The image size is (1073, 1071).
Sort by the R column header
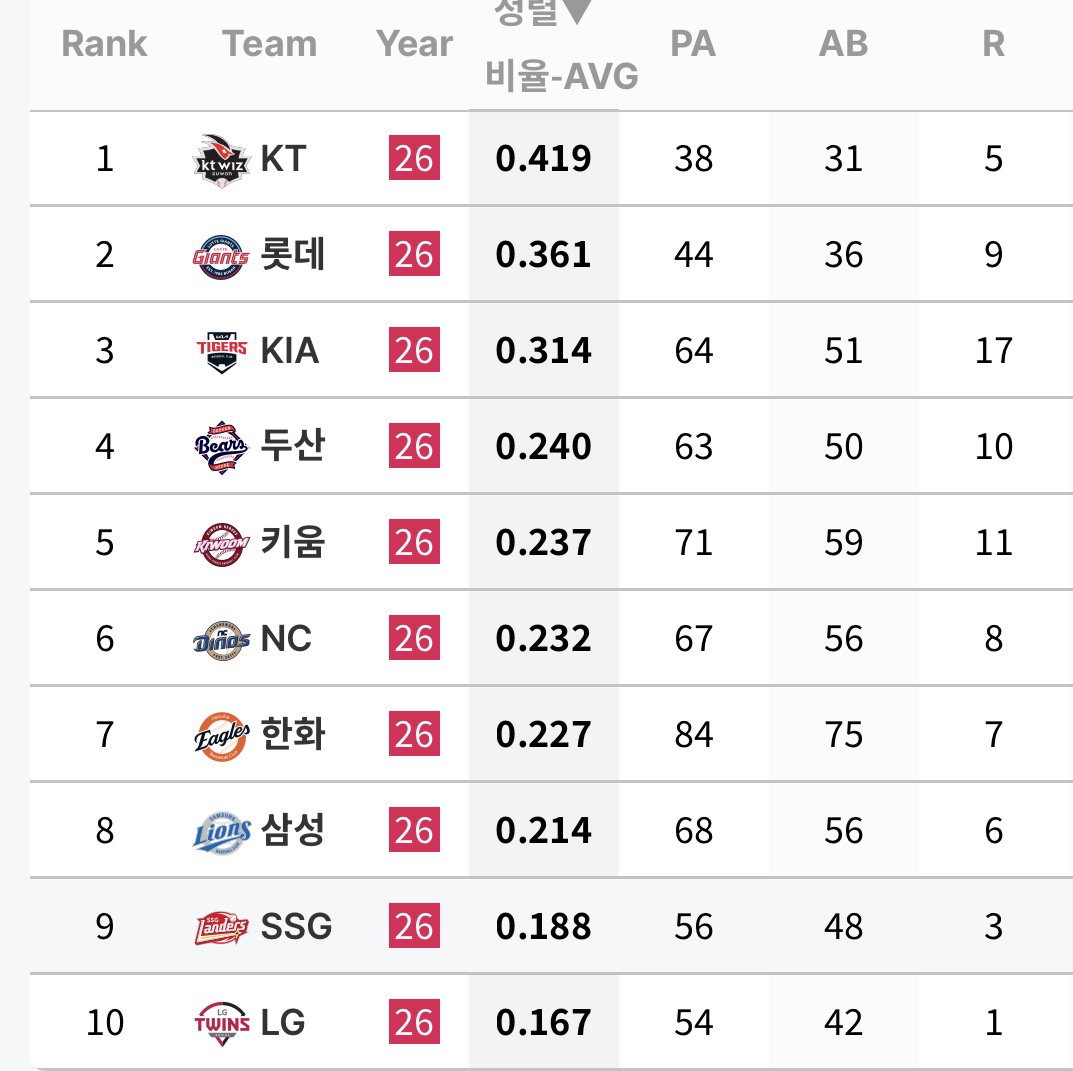pyautogui.click(x=994, y=44)
